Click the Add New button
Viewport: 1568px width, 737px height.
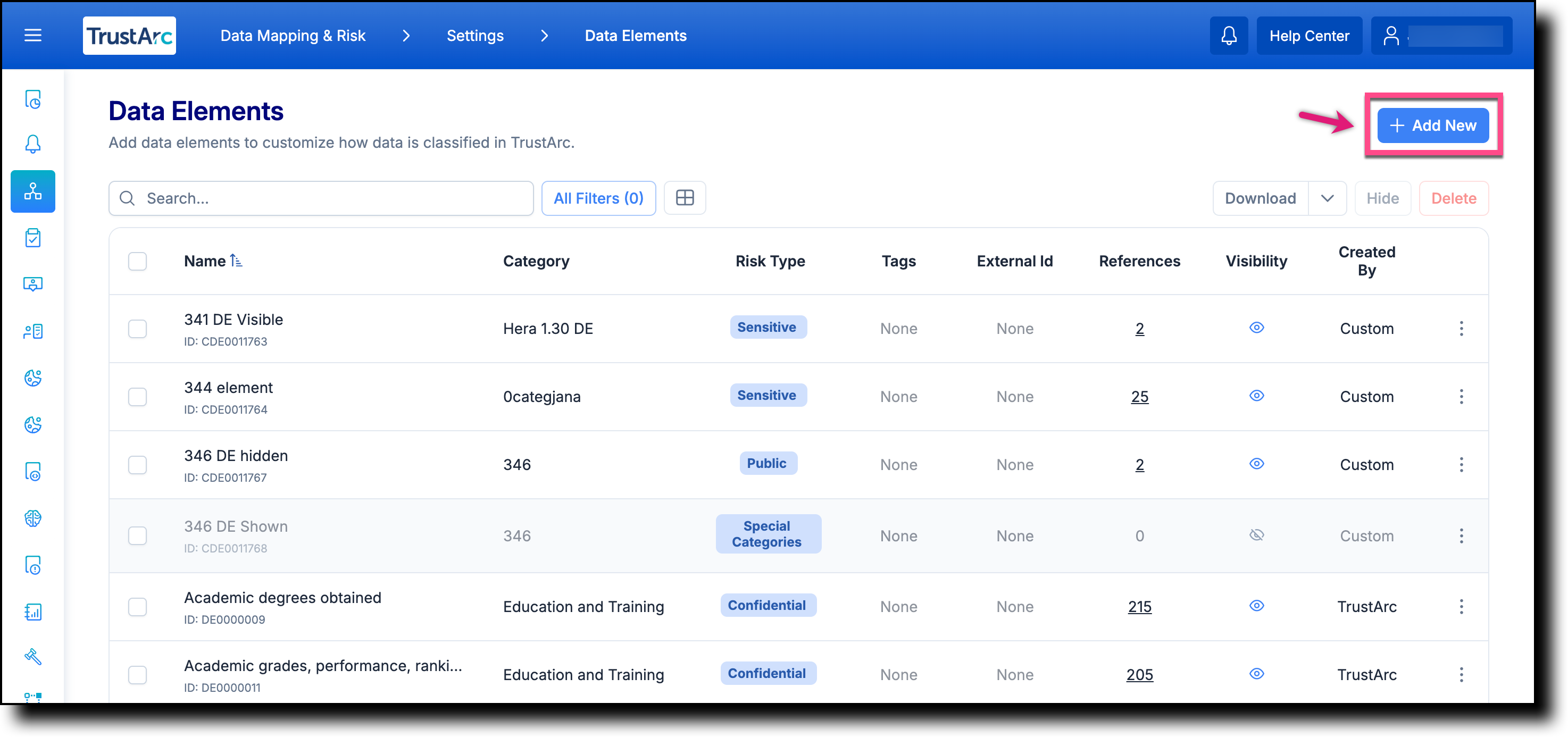(1433, 125)
